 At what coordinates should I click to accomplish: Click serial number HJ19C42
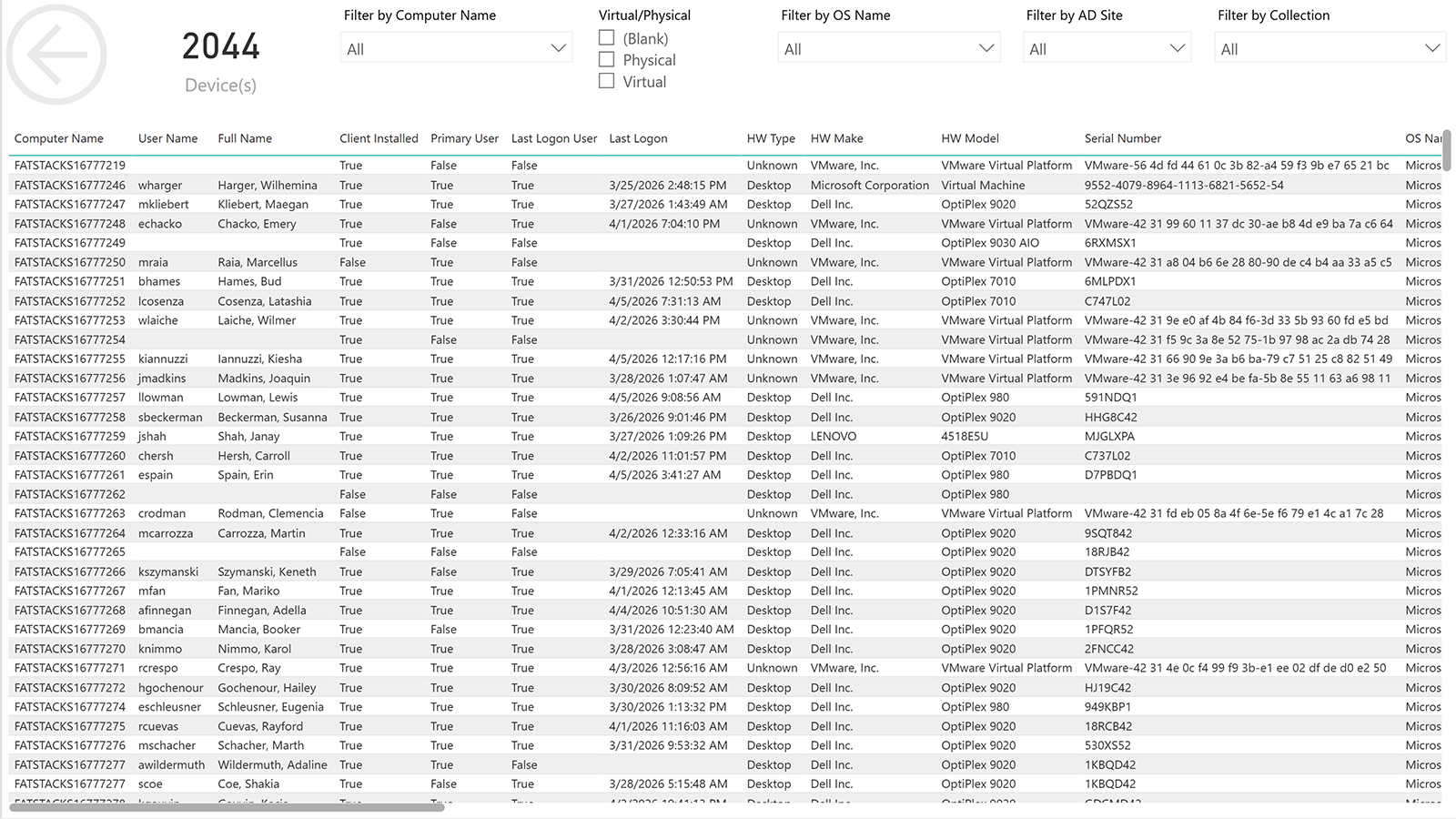coord(1108,688)
